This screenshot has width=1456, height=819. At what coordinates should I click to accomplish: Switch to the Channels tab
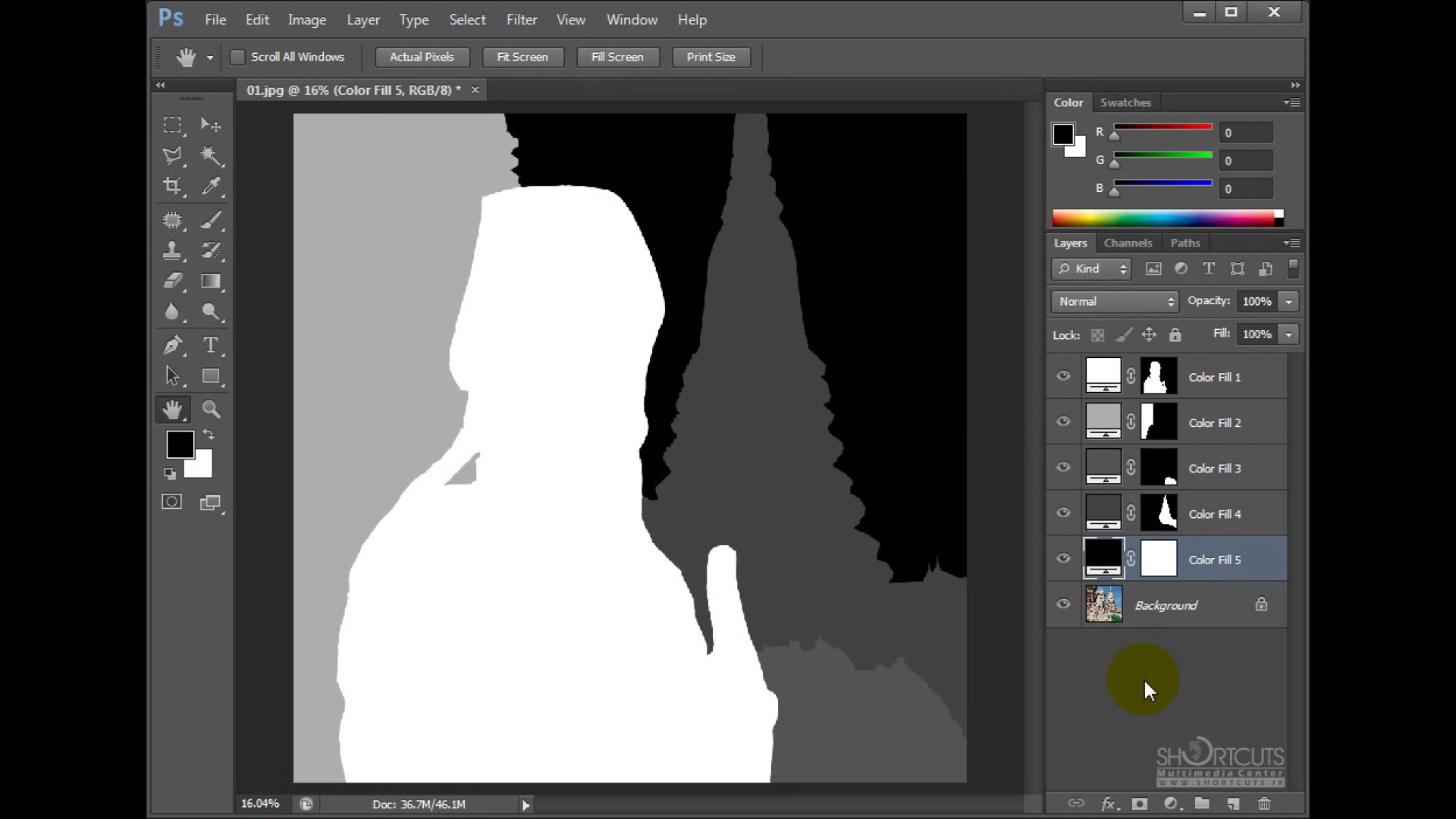point(1128,243)
